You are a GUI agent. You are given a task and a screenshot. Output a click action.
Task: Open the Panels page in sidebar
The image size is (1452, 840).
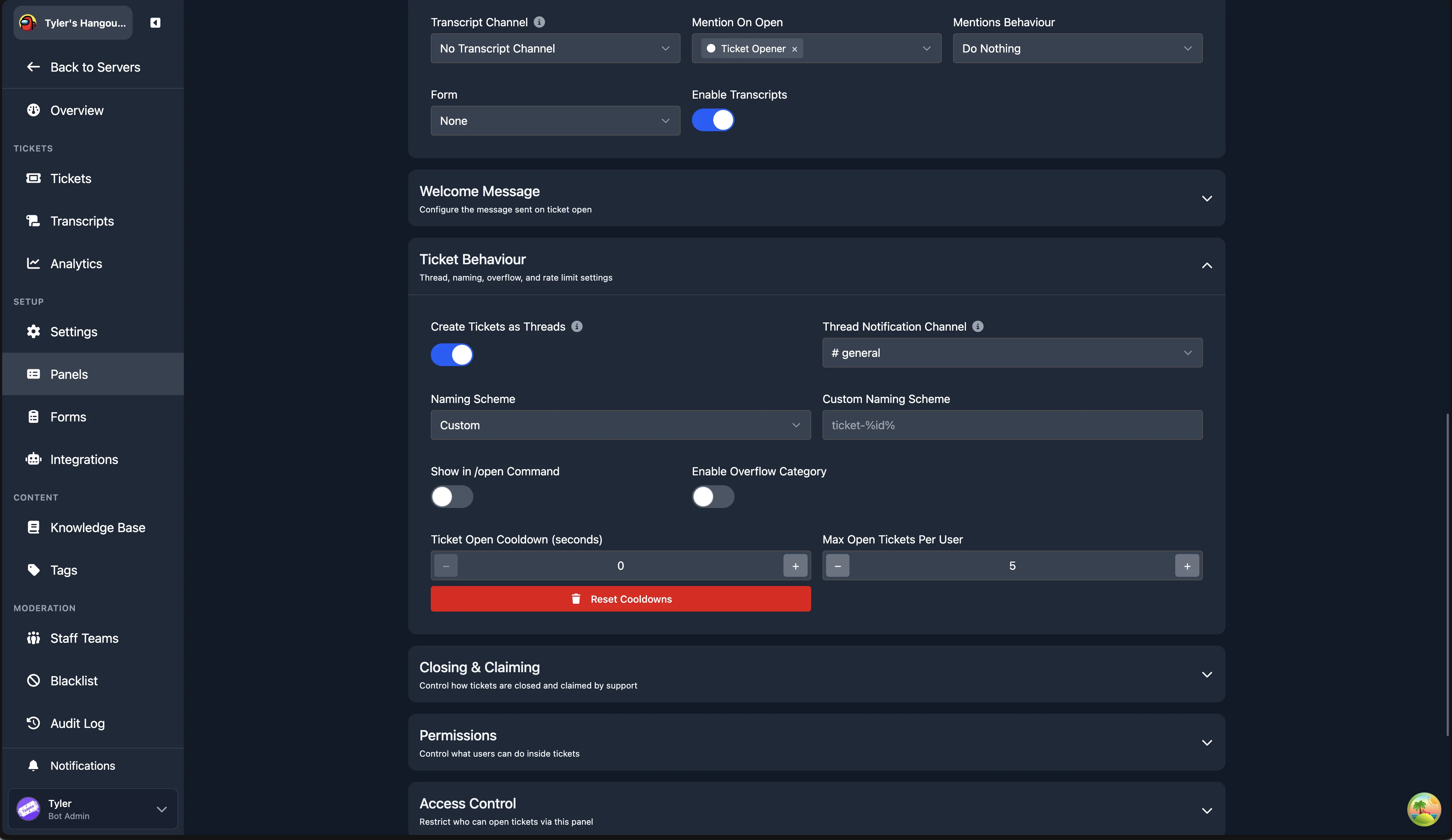pyautogui.click(x=93, y=374)
